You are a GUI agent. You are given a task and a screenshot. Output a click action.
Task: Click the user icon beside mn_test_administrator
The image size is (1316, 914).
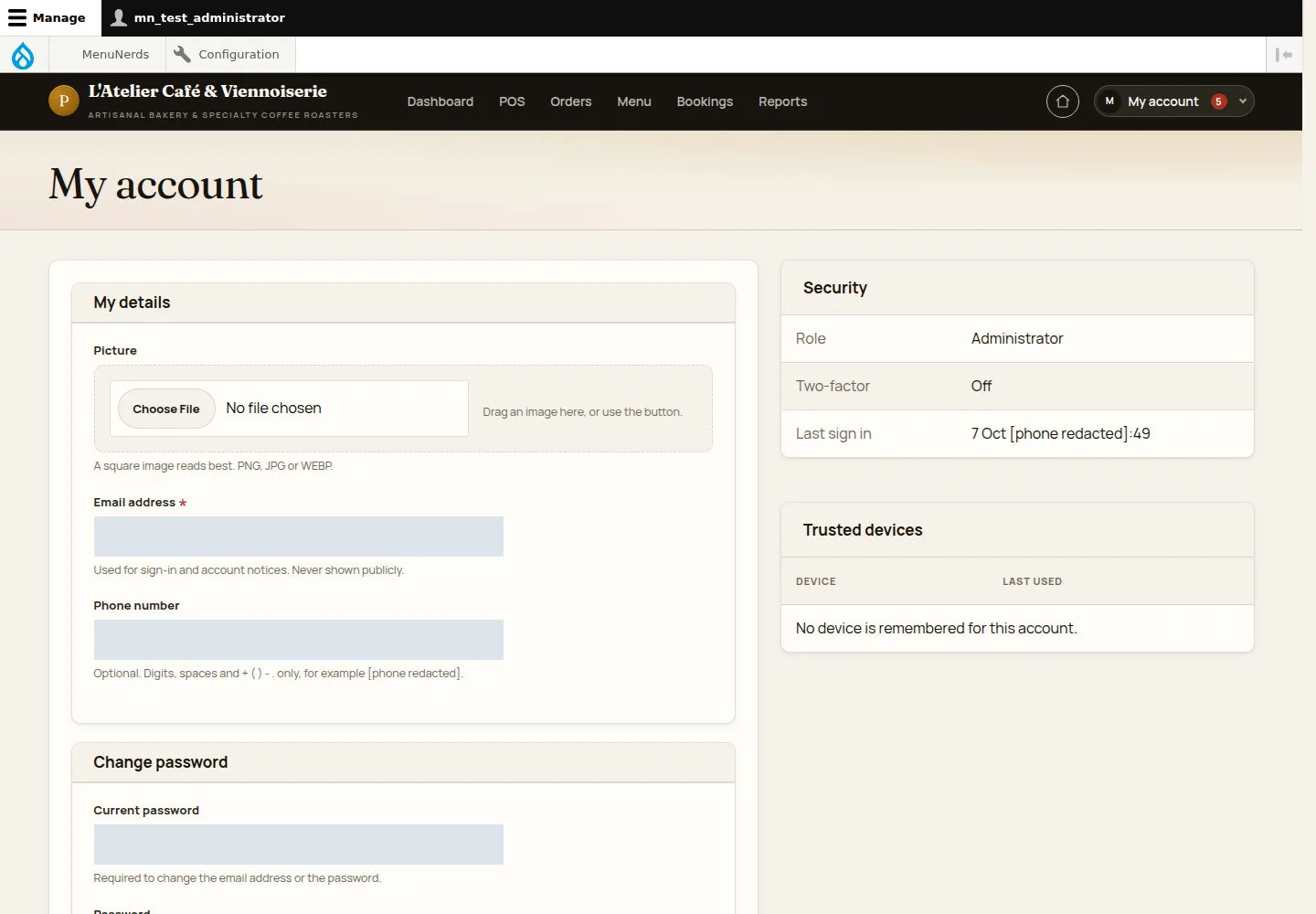(x=119, y=17)
